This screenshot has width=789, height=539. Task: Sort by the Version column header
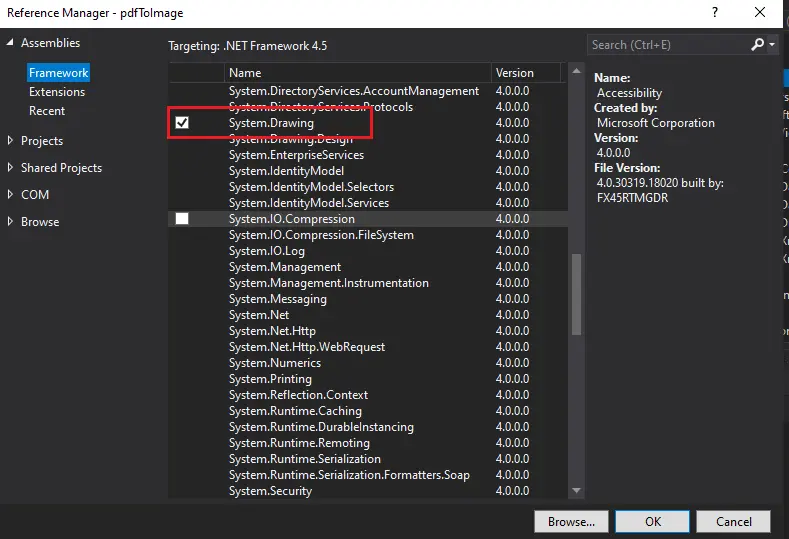[525, 72]
